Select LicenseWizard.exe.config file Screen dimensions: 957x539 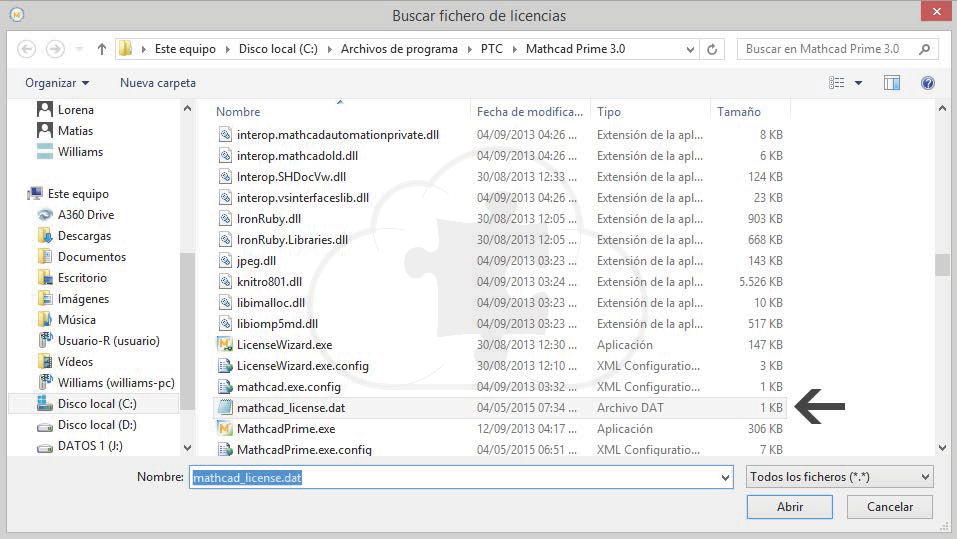click(x=303, y=366)
